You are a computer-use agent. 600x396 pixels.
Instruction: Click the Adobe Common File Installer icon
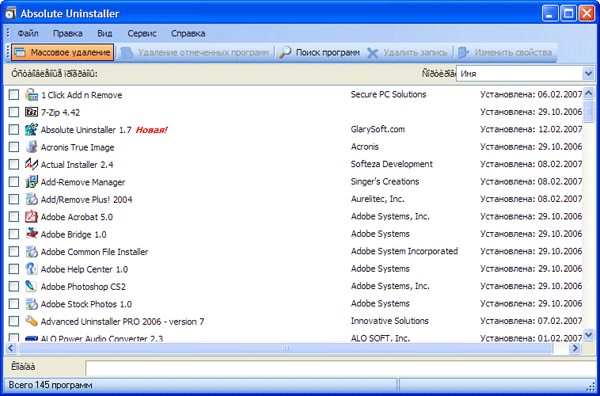[x=31, y=251]
